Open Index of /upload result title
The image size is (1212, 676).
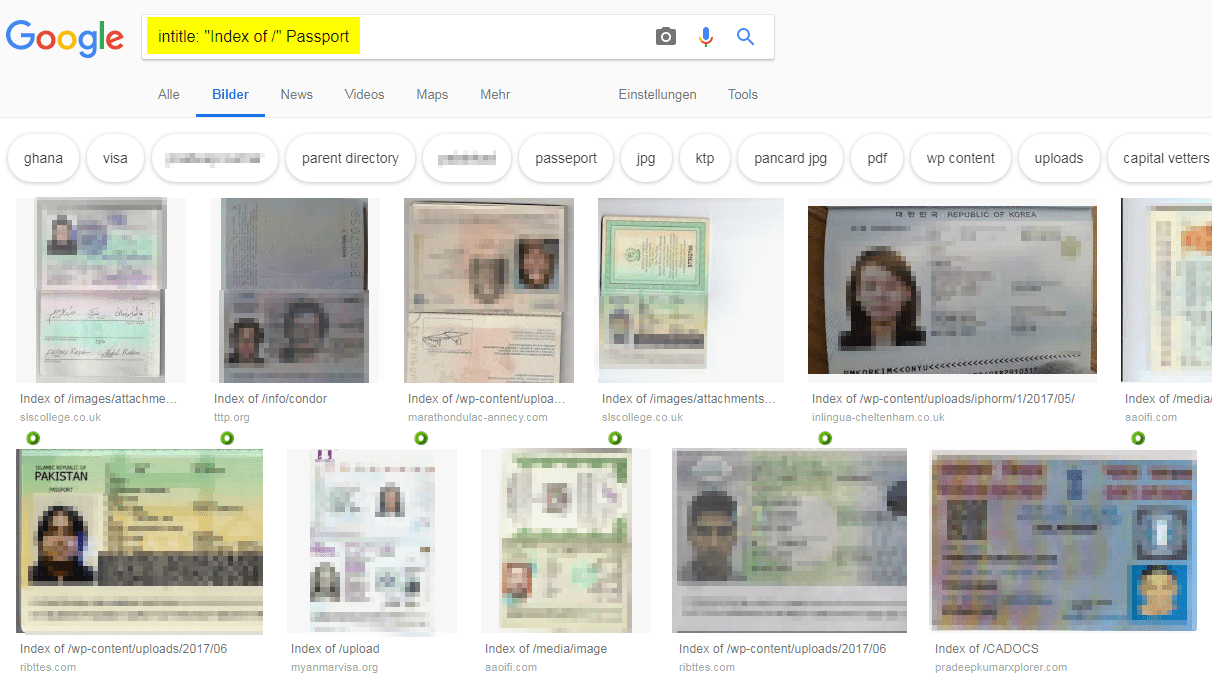tap(335, 649)
